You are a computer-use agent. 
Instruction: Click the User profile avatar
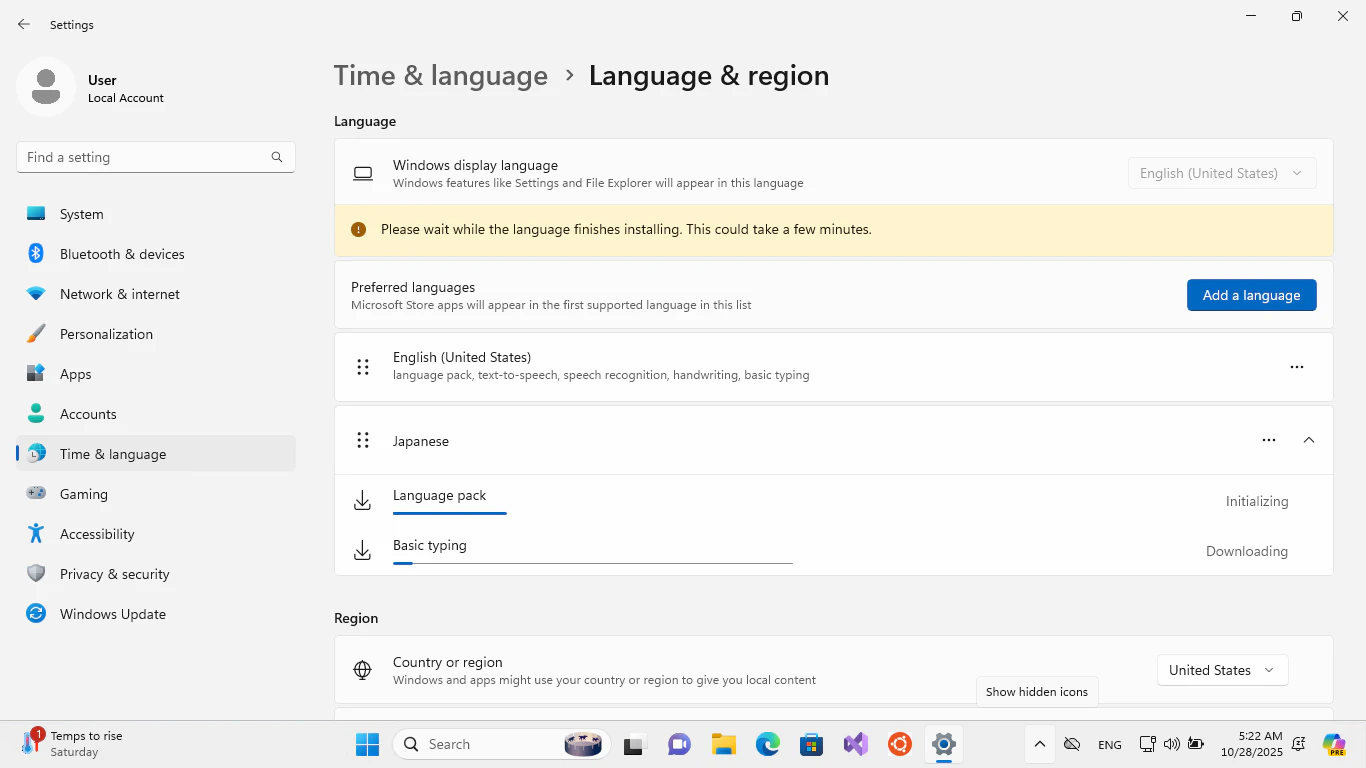click(46, 87)
